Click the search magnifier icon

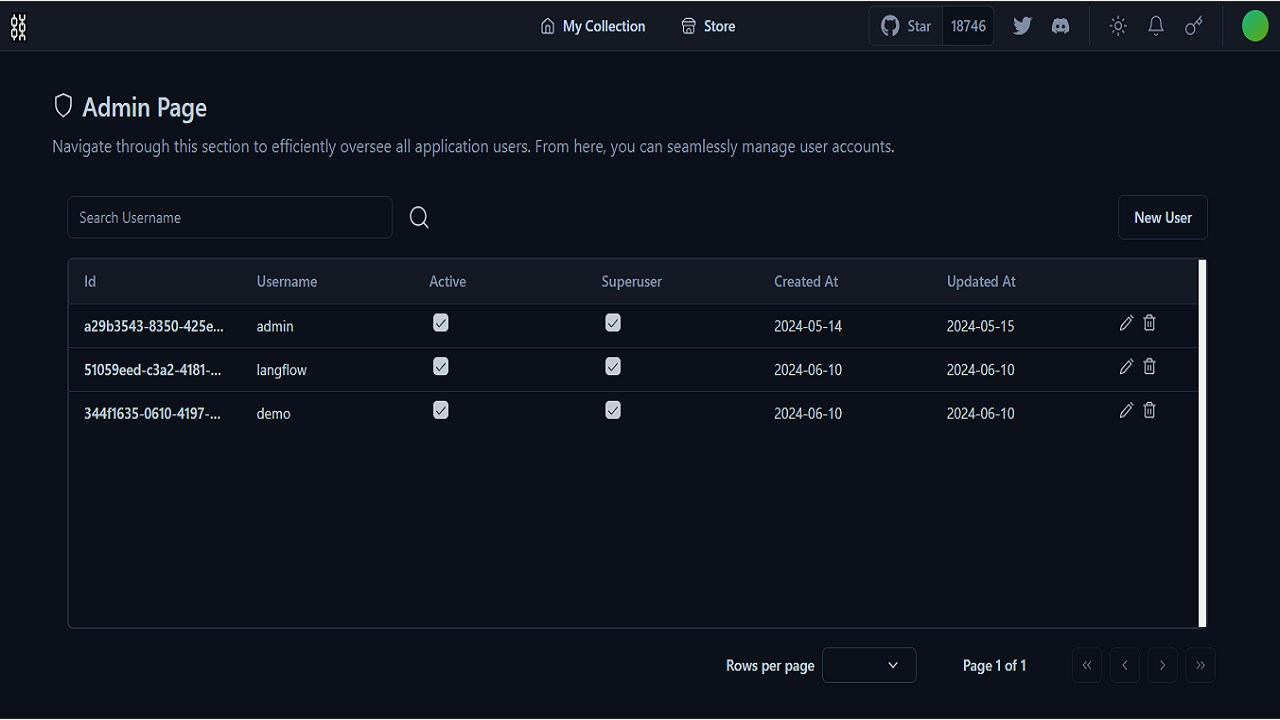pyautogui.click(x=419, y=217)
